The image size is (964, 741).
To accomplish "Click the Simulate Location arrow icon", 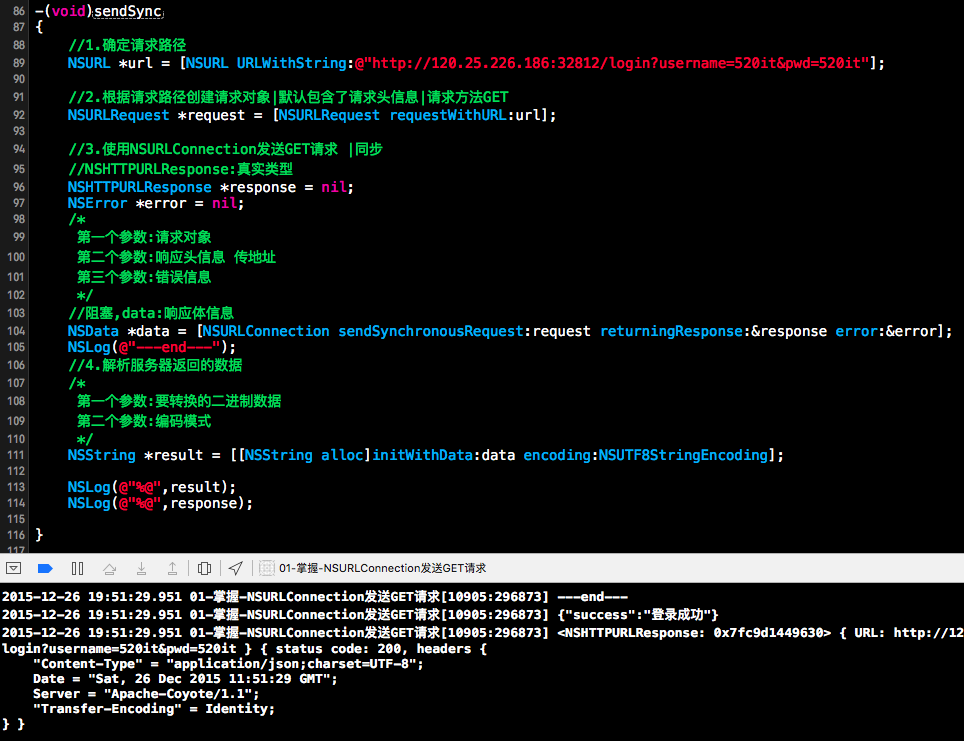I will click(x=235, y=568).
